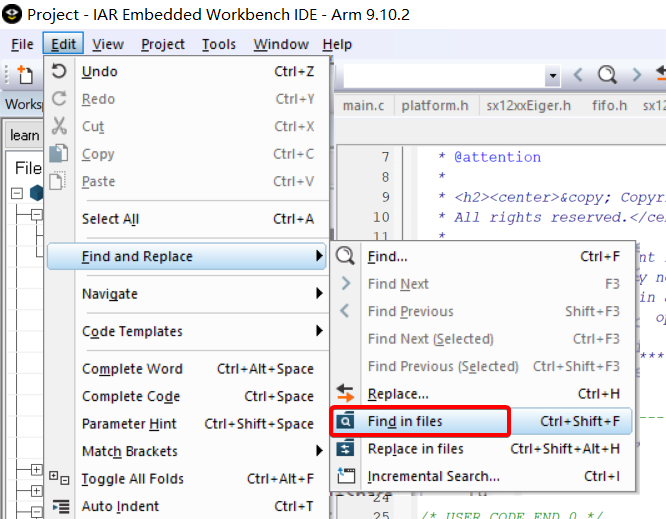Image resolution: width=666 pixels, height=519 pixels.
Task: Click the navigate forward arrow in toolbar
Action: pyautogui.click(x=636, y=75)
